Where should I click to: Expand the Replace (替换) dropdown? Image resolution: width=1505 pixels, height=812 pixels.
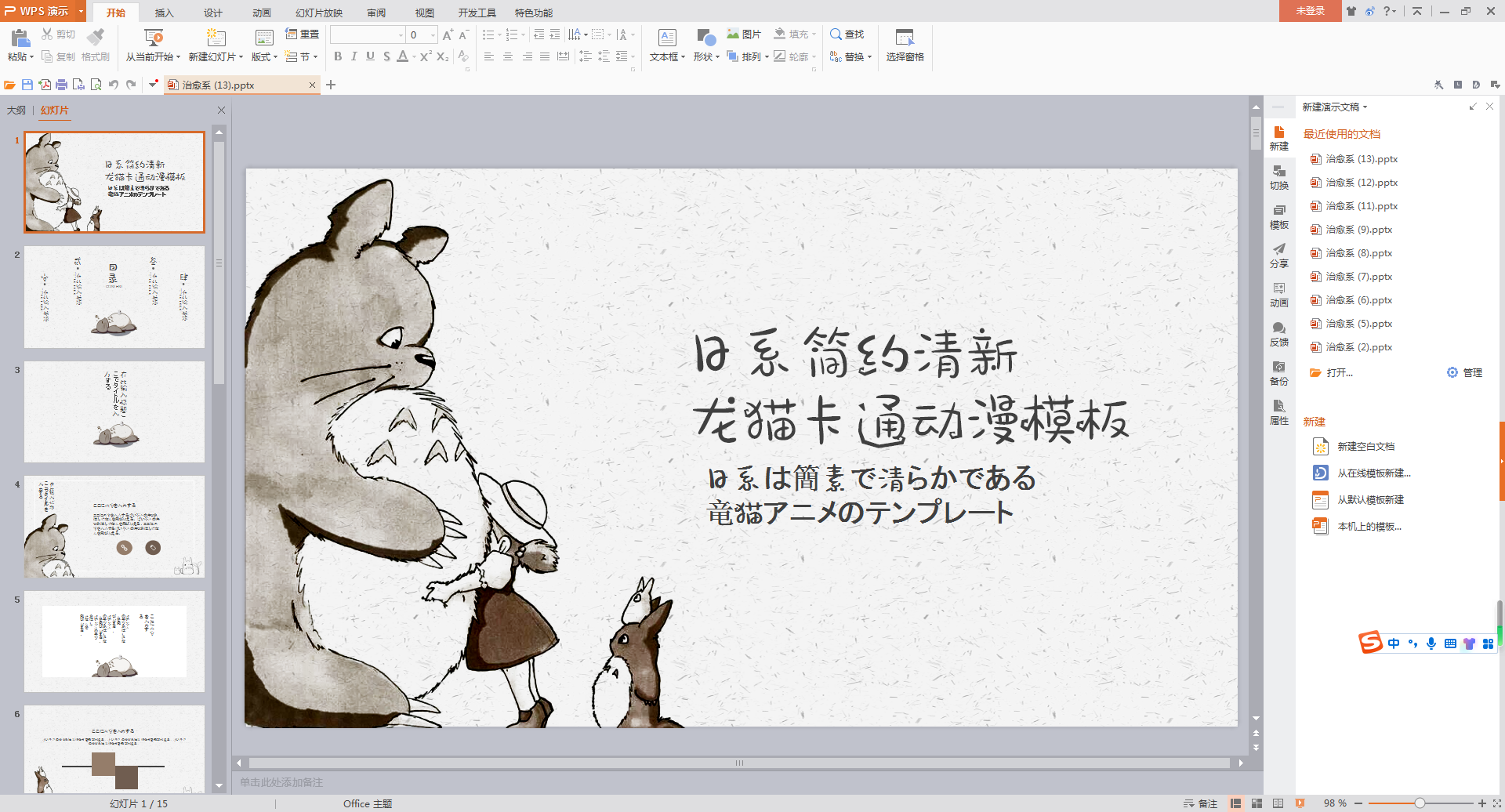(x=850, y=56)
